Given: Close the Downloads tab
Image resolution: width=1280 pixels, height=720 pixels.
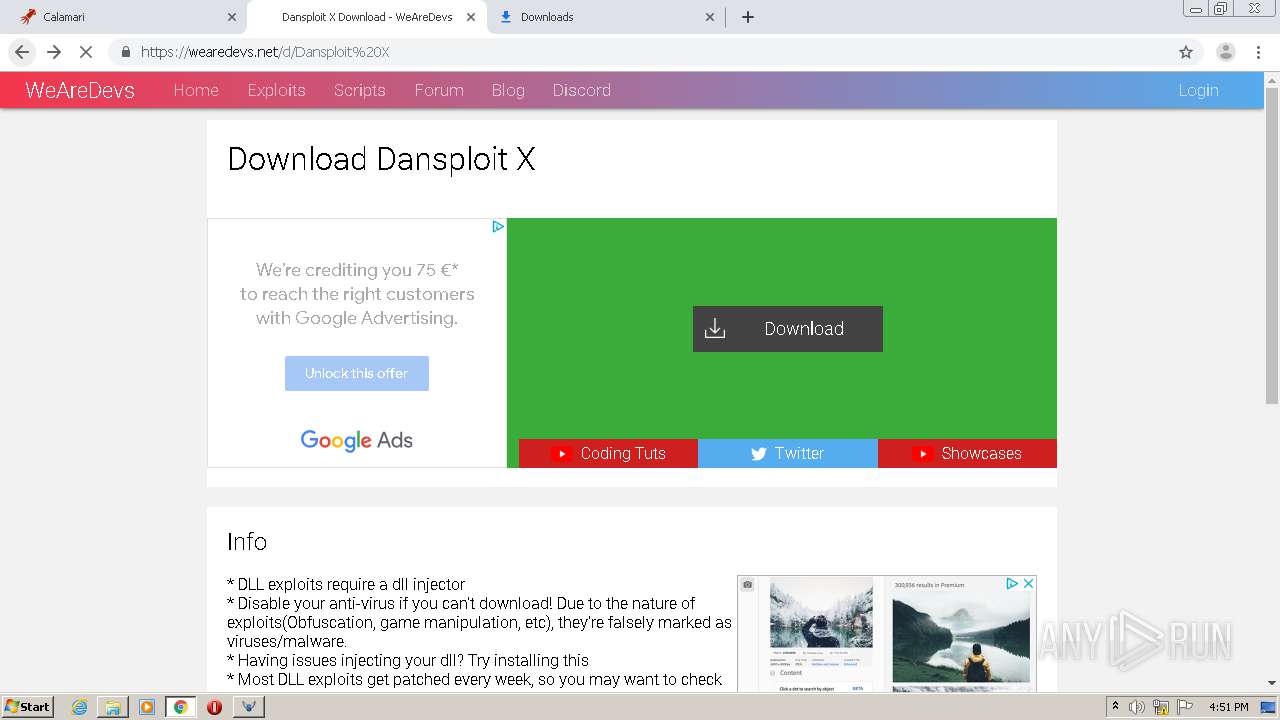Looking at the screenshot, I should (x=710, y=17).
